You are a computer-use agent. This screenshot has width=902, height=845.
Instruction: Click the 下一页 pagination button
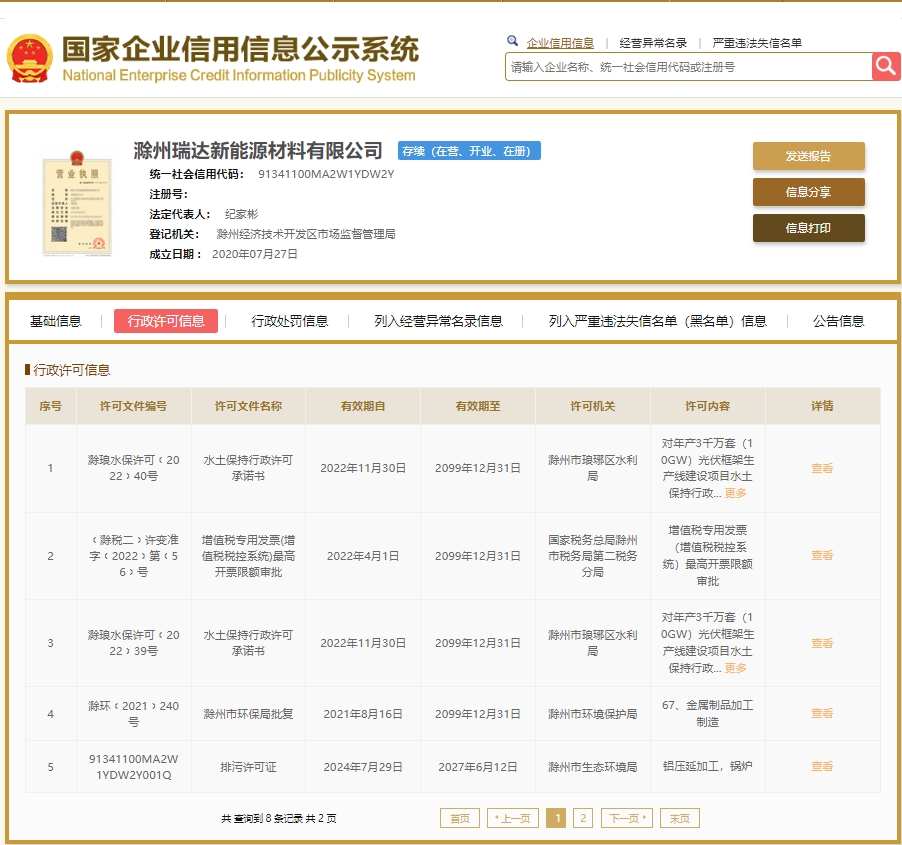point(627,818)
